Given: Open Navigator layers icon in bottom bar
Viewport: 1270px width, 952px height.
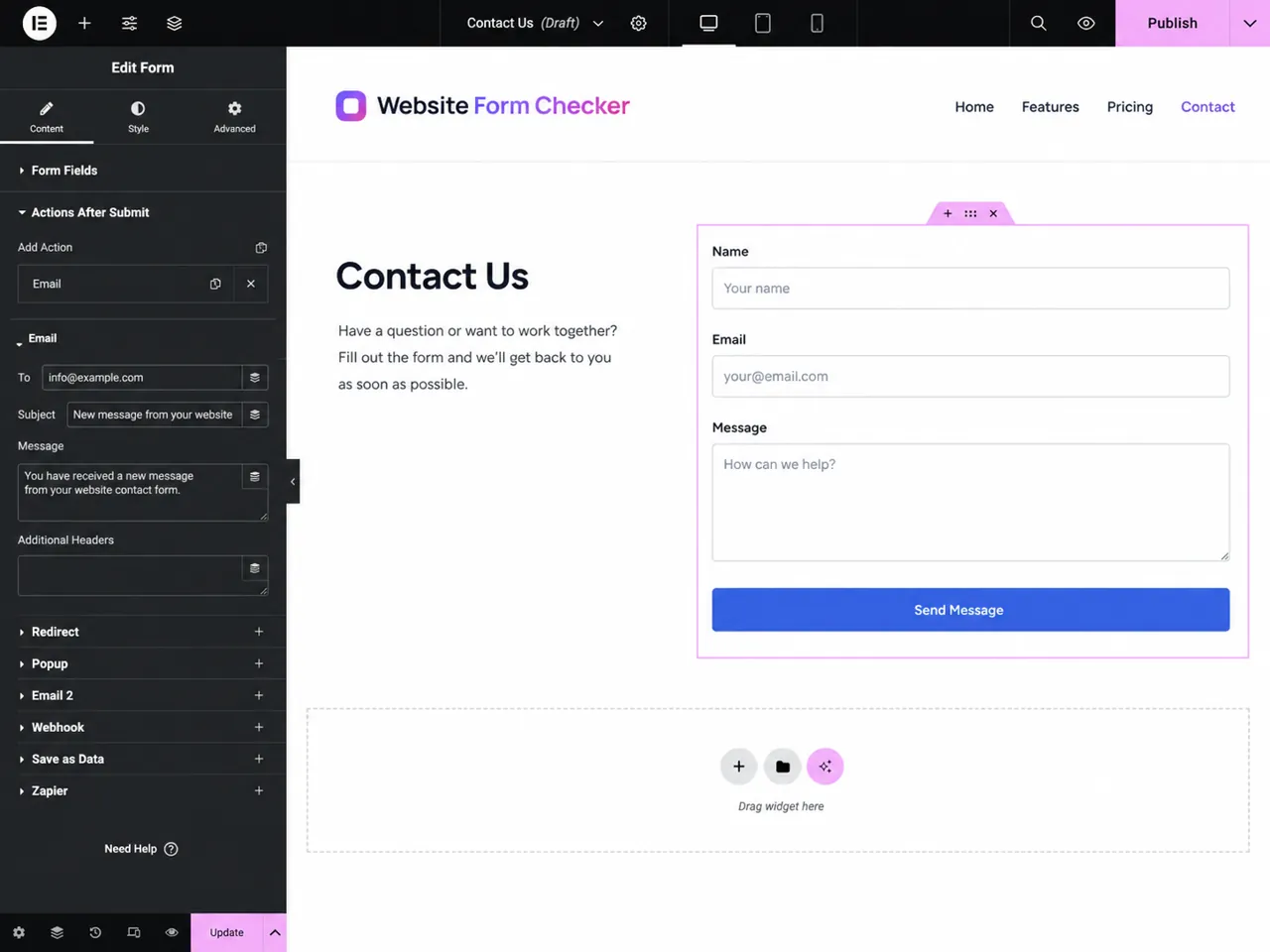Looking at the screenshot, I should tap(57, 932).
